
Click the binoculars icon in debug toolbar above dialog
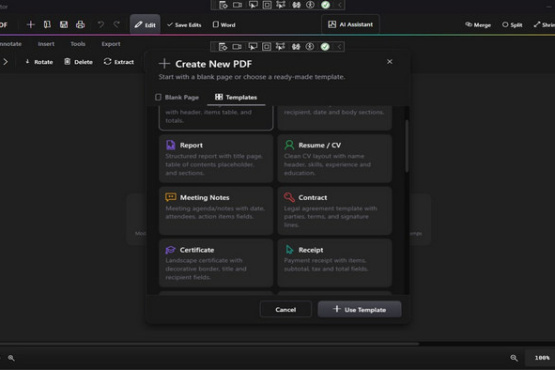coord(296,46)
